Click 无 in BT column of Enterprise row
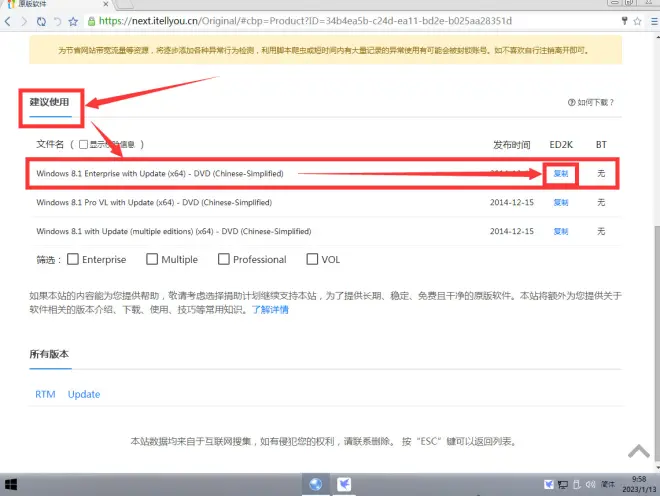This screenshot has width=660, height=496. (x=601, y=173)
